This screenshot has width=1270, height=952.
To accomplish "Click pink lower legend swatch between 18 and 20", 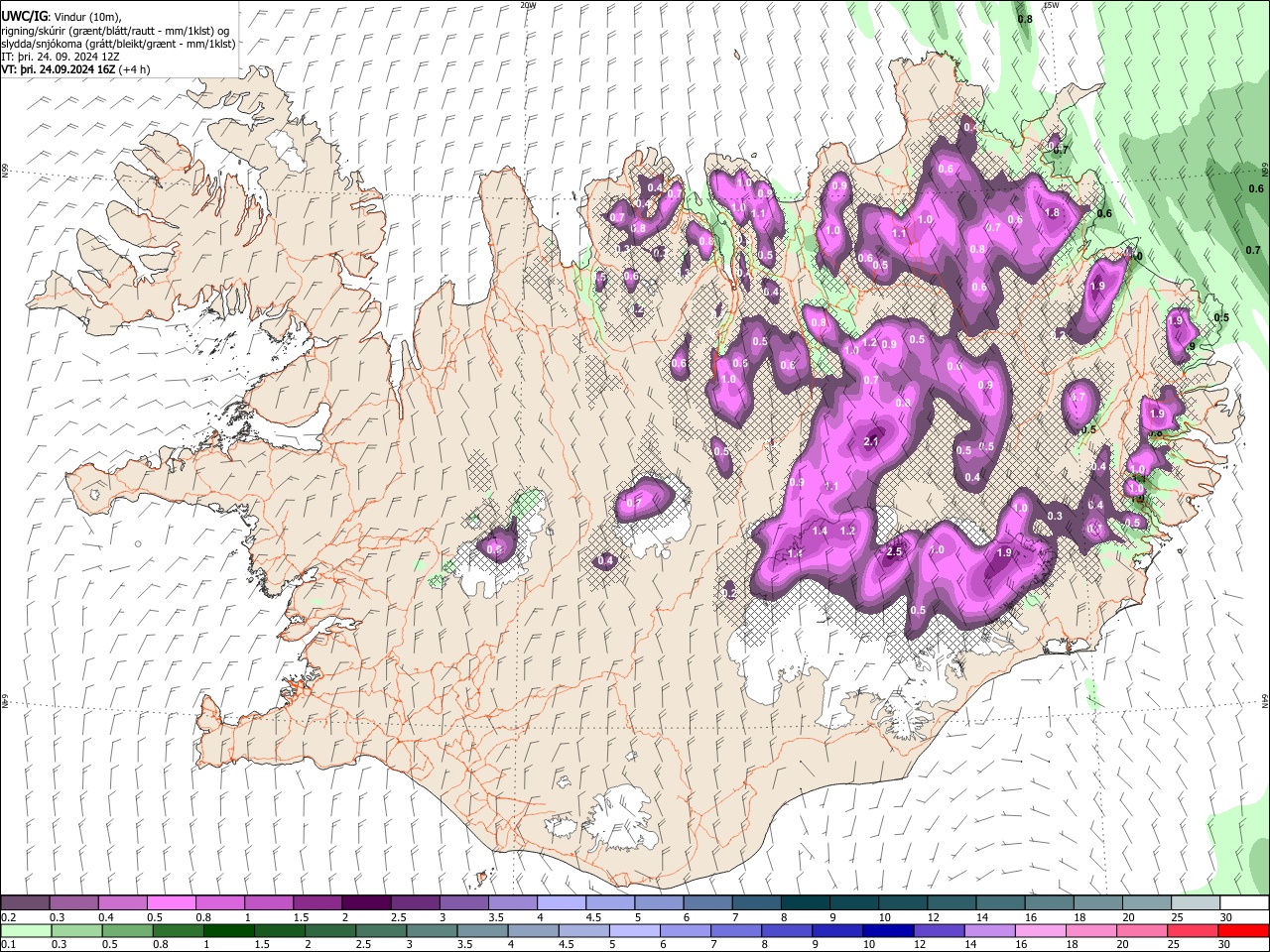I will 1089,931.
